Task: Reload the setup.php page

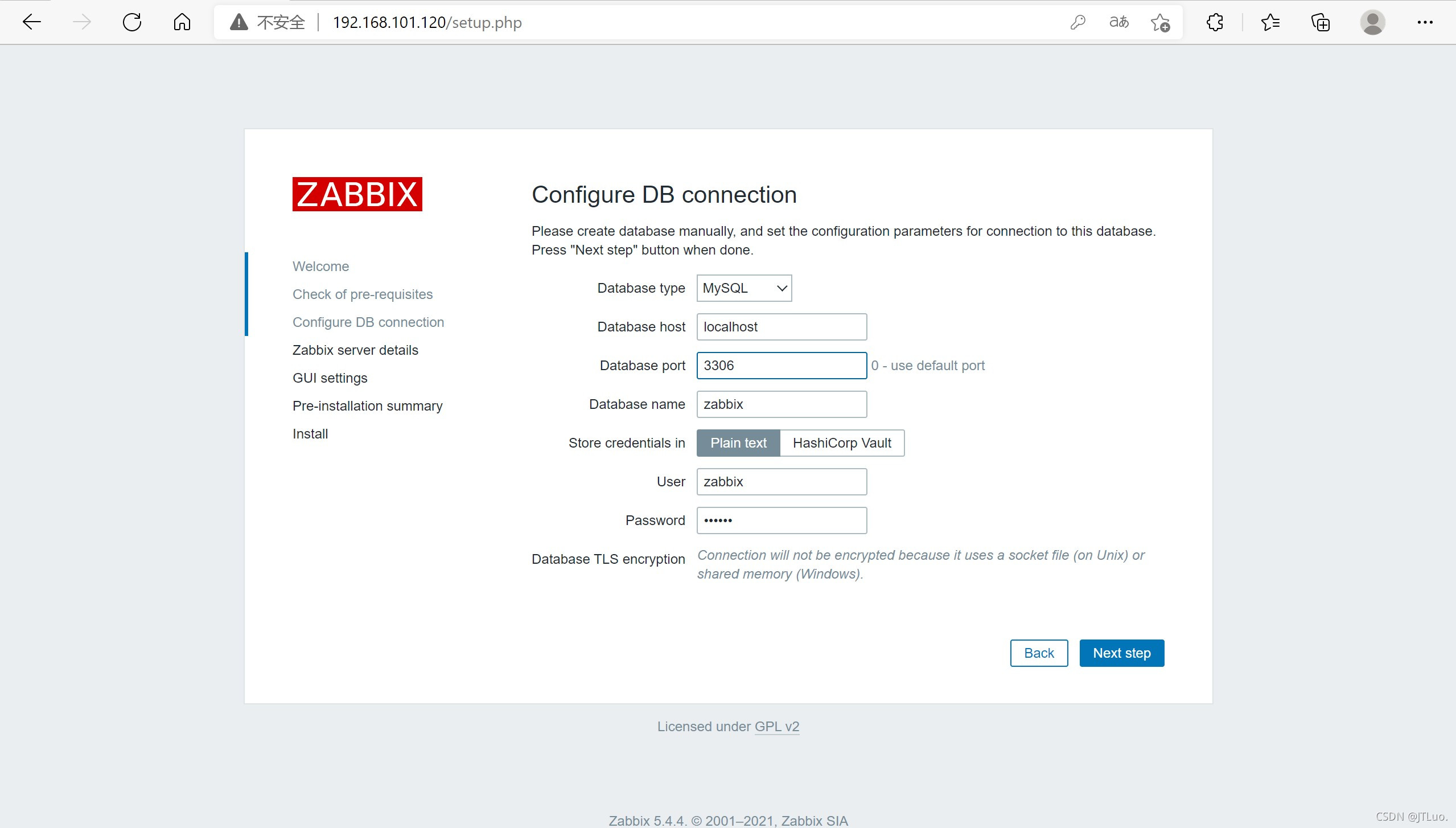Action: pos(132,22)
